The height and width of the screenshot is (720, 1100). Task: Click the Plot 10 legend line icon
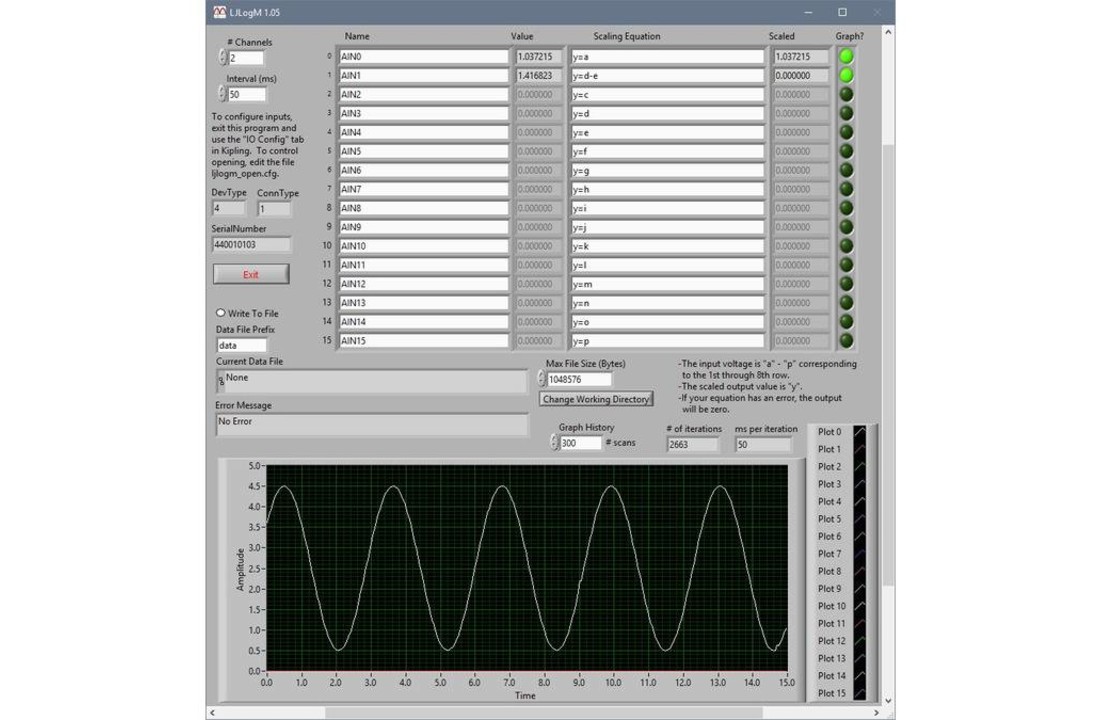pyautogui.click(x=860, y=606)
